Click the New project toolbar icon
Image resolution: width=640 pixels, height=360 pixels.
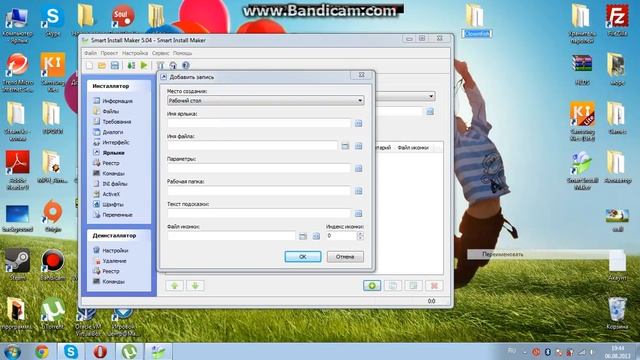pyautogui.click(x=89, y=65)
